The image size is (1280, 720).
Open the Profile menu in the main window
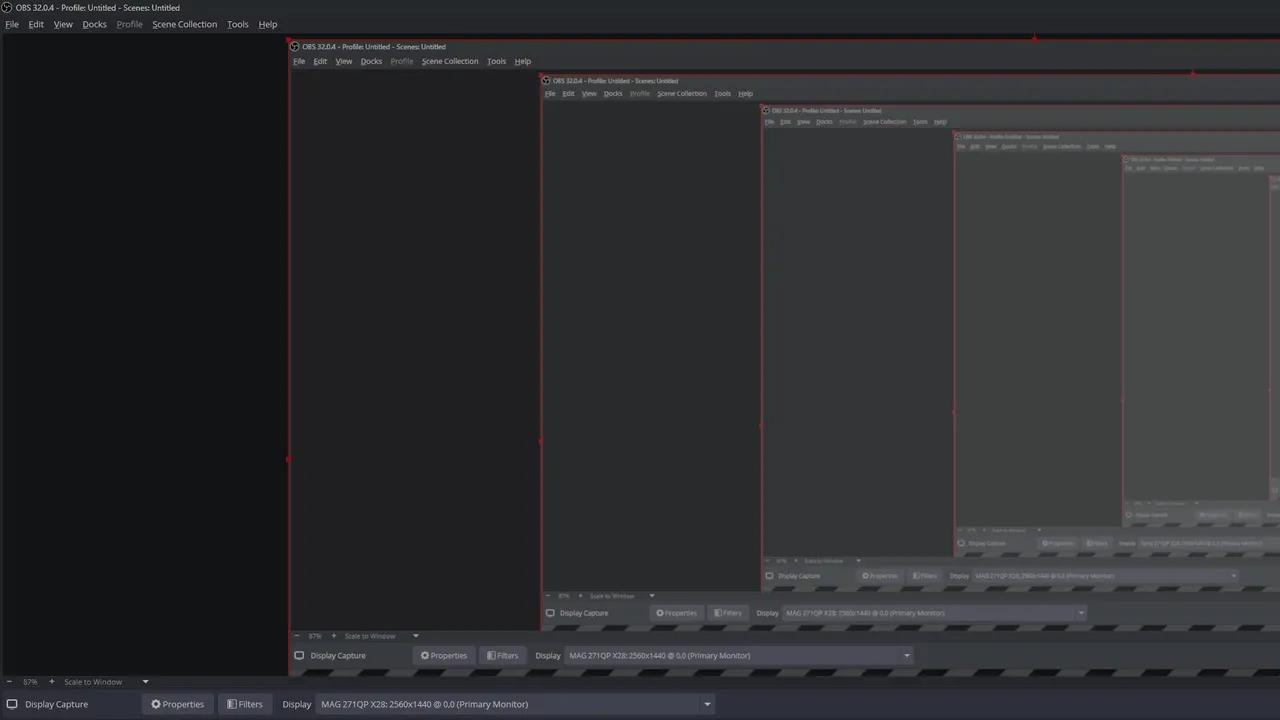point(130,24)
